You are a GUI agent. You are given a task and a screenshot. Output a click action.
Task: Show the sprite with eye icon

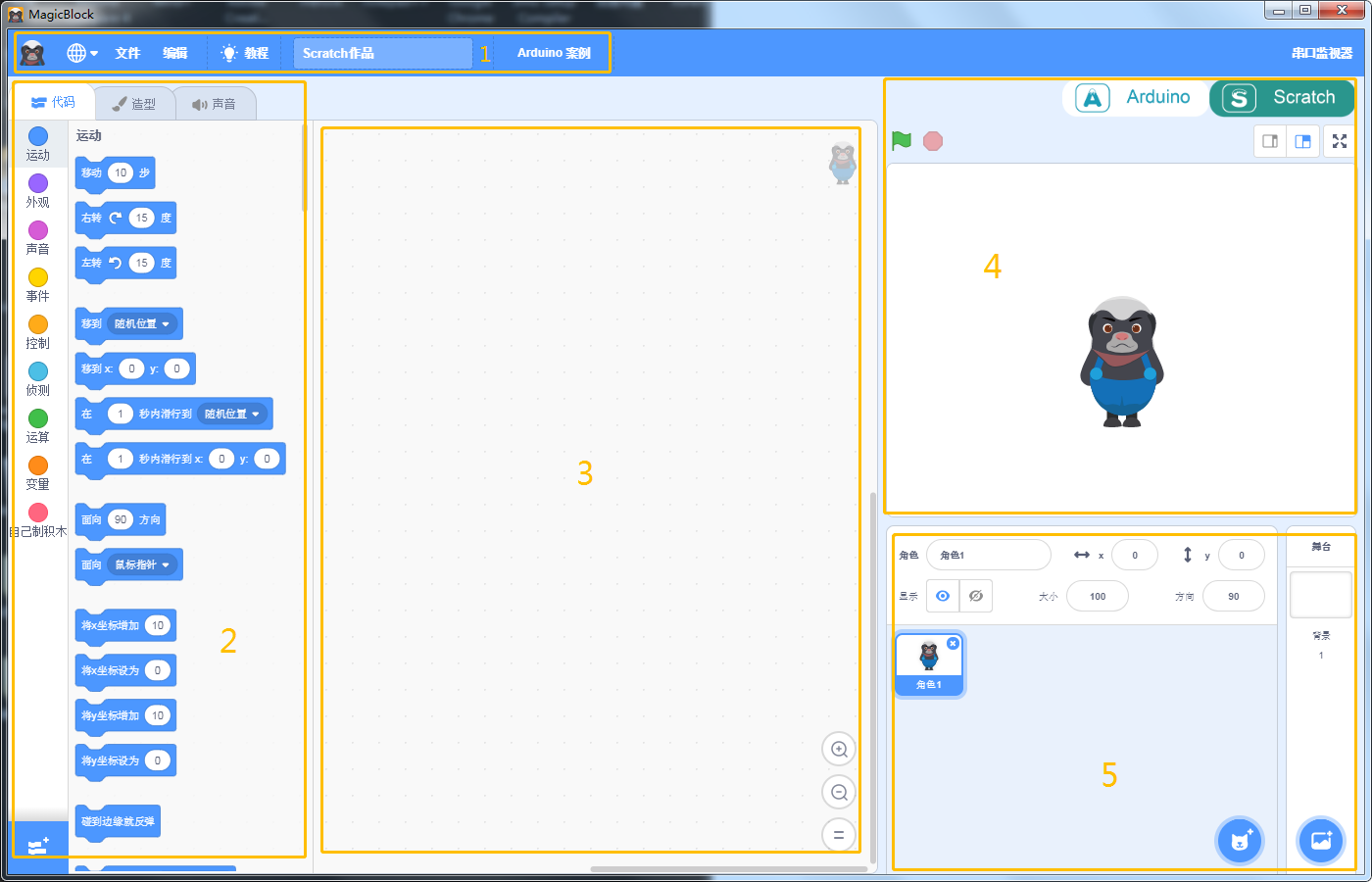(x=943, y=596)
